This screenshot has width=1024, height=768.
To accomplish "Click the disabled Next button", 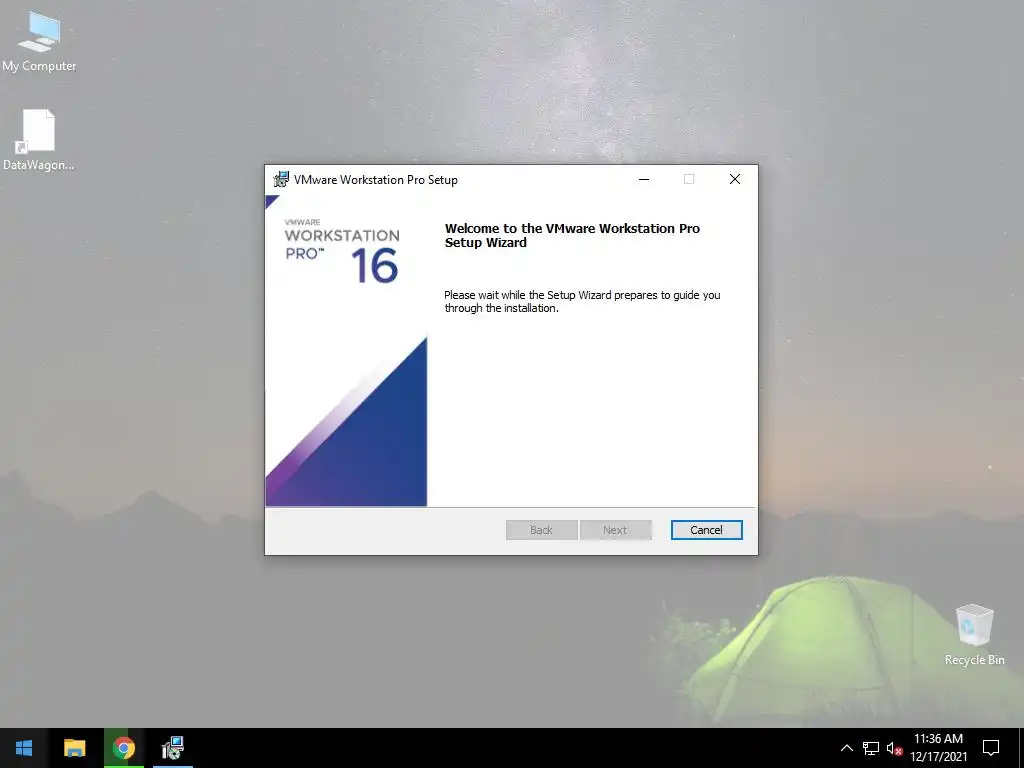I will coord(615,530).
